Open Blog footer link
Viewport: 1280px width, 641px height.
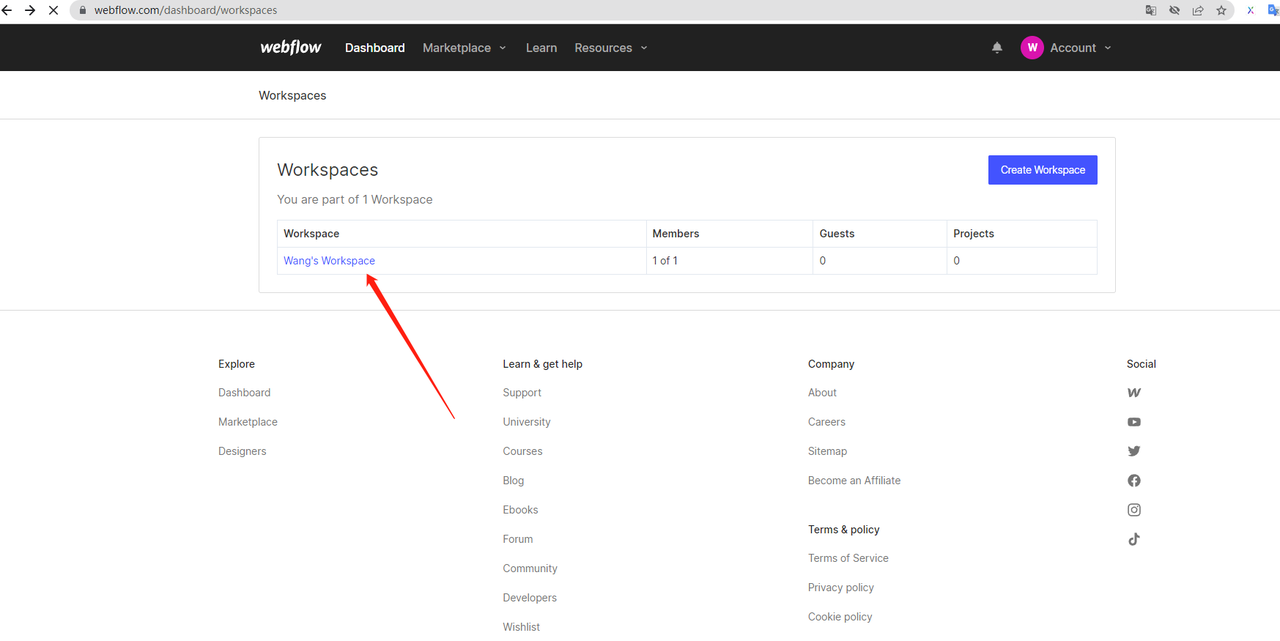[513, 481]
